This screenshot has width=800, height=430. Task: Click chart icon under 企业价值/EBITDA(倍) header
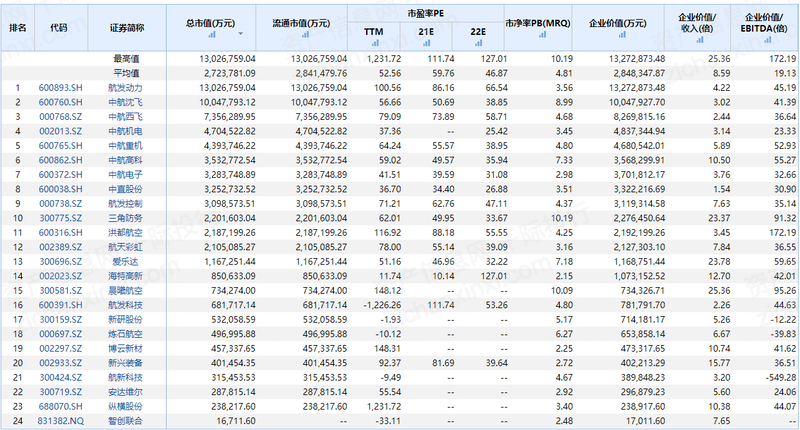767,39
